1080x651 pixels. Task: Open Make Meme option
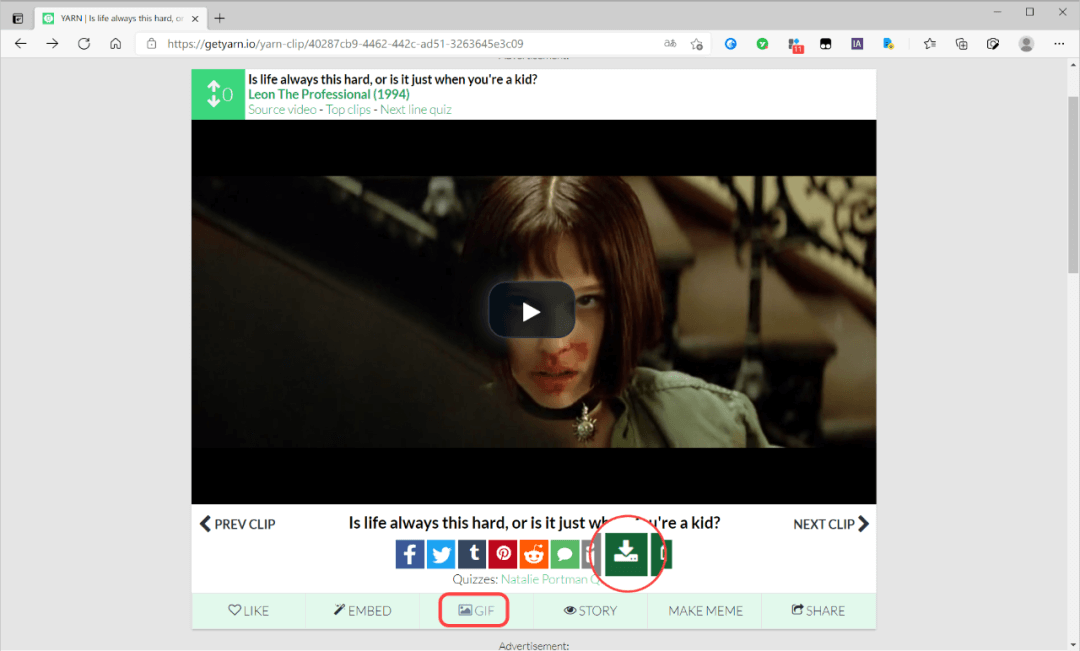[705, 610]
